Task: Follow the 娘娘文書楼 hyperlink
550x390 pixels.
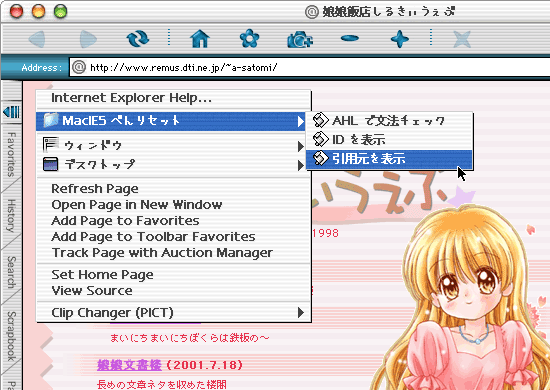Action: coord(129,365)
